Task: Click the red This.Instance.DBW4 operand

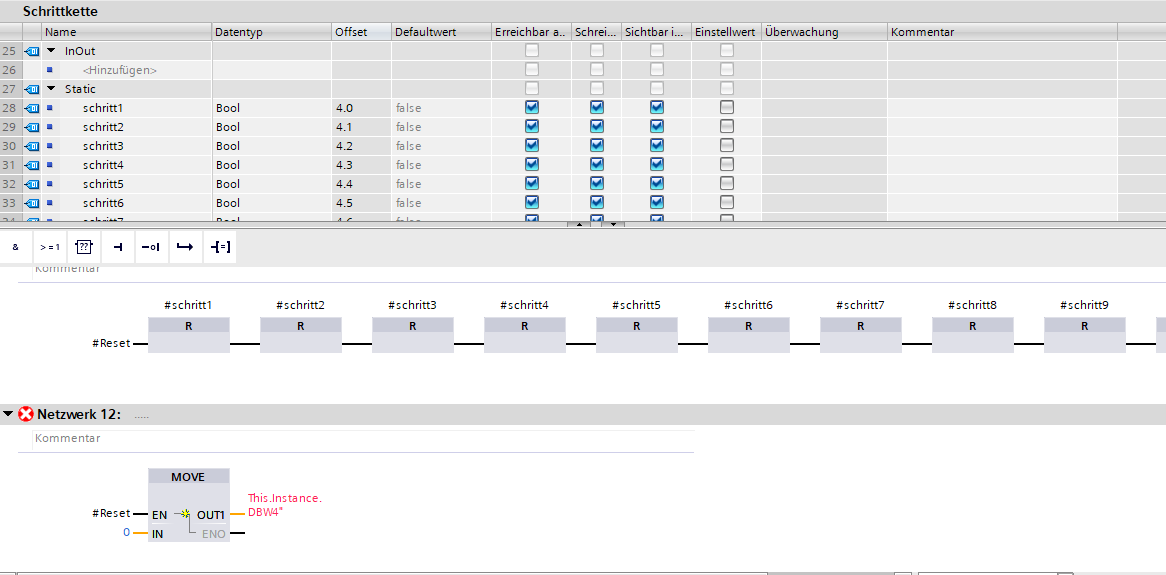Action: 284,505
